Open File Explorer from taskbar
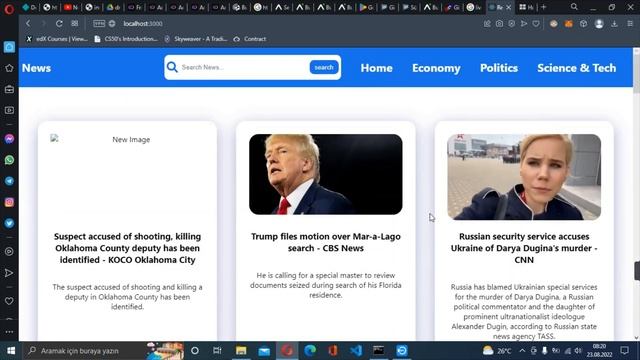The width and height of the screenshot is (640, 360). [241, 351]
